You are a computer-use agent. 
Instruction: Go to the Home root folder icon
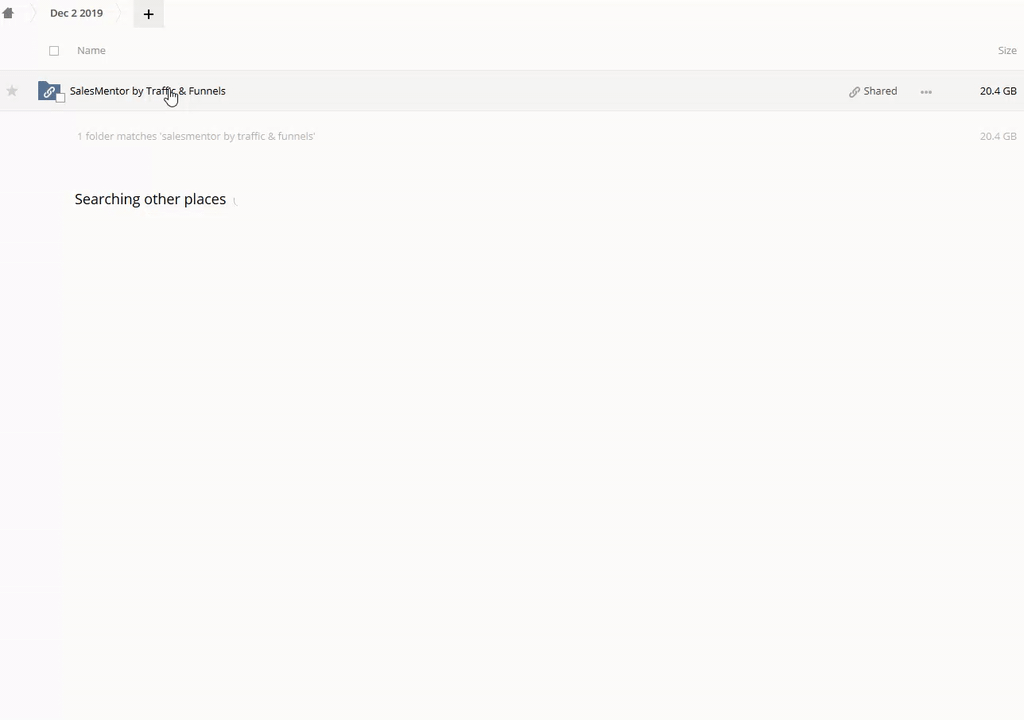[x=8, y=14]
